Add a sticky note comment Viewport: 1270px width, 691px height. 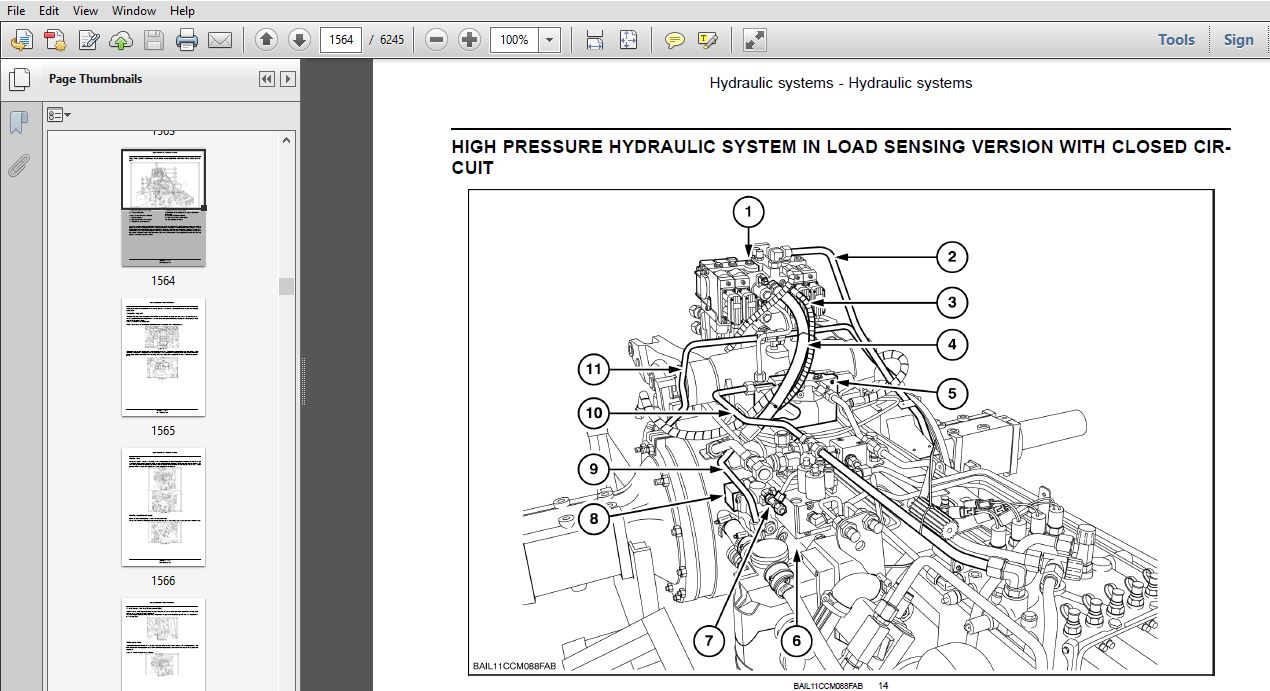tap(675, 40)
